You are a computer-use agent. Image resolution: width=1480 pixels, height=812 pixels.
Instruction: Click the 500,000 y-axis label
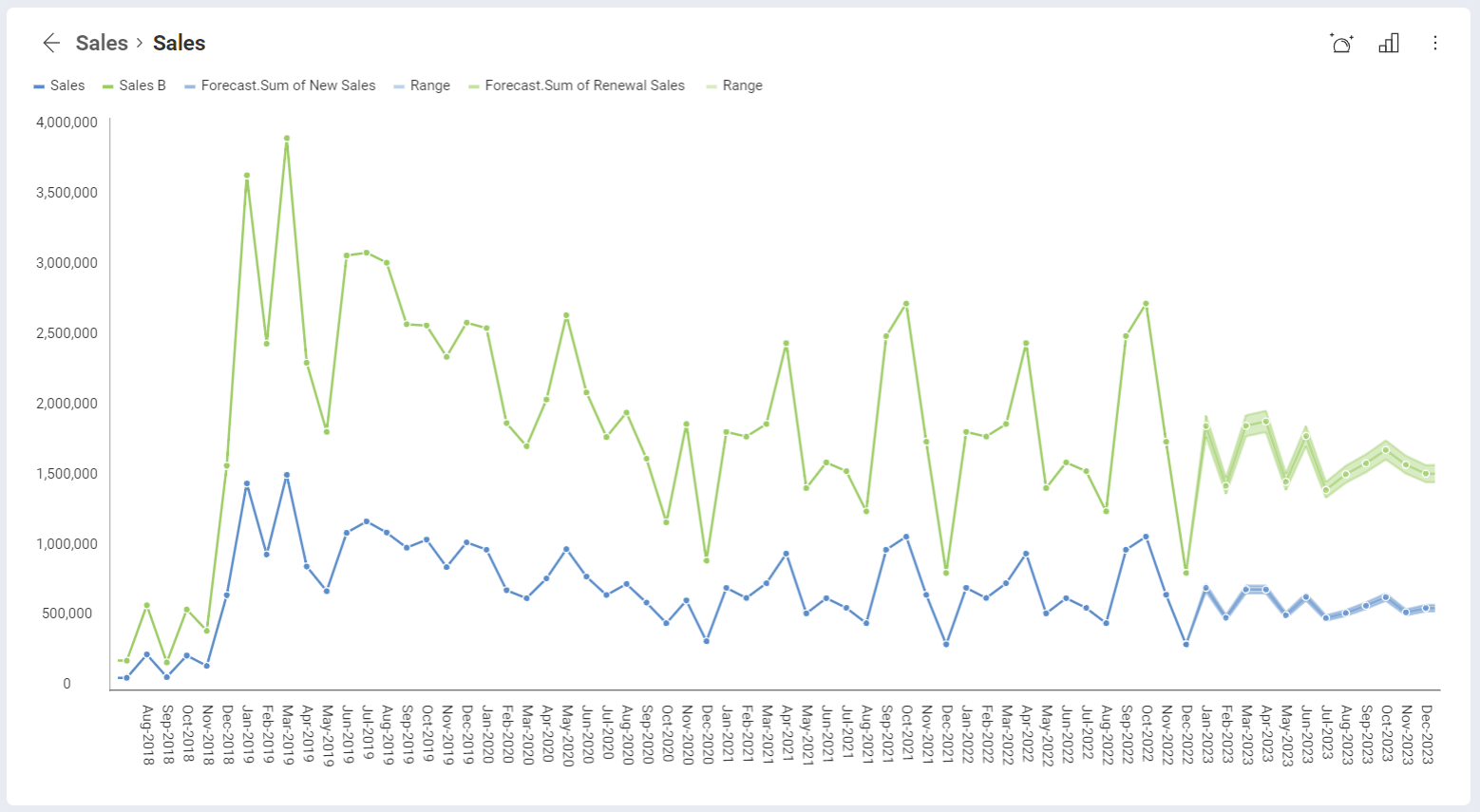pos(66,614)
